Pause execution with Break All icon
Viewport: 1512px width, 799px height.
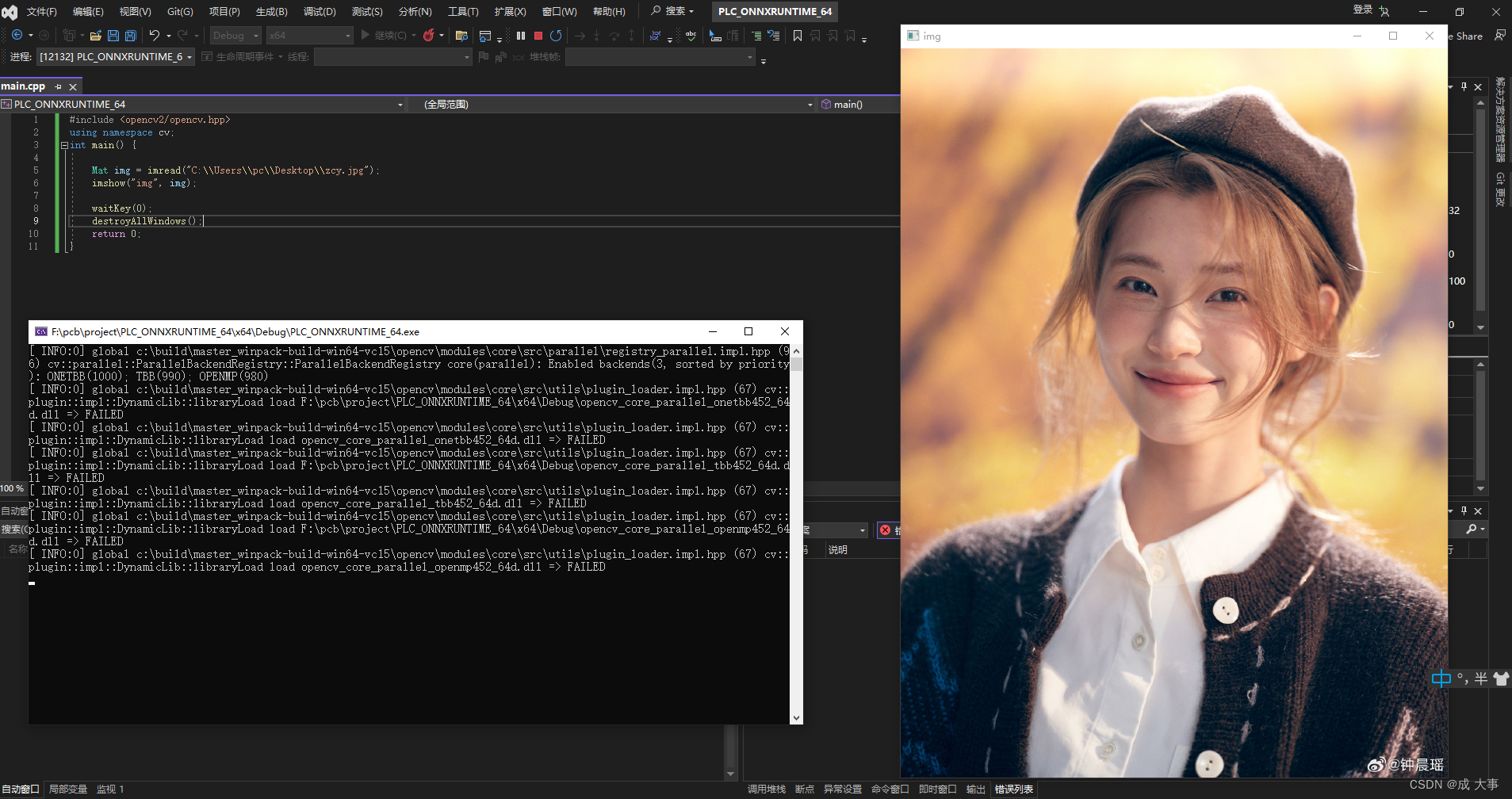click(520, 35)
